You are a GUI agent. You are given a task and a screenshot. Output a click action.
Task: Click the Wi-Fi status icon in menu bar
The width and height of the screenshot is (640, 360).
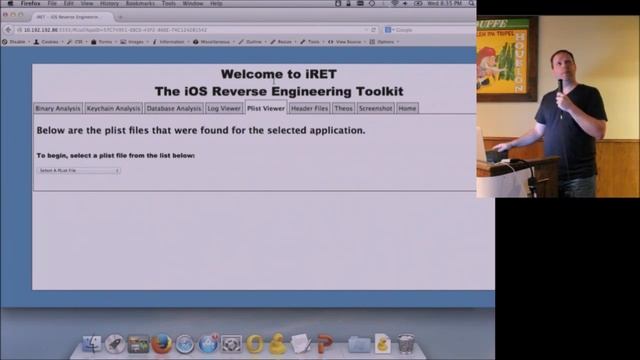(x=394, y=3)
